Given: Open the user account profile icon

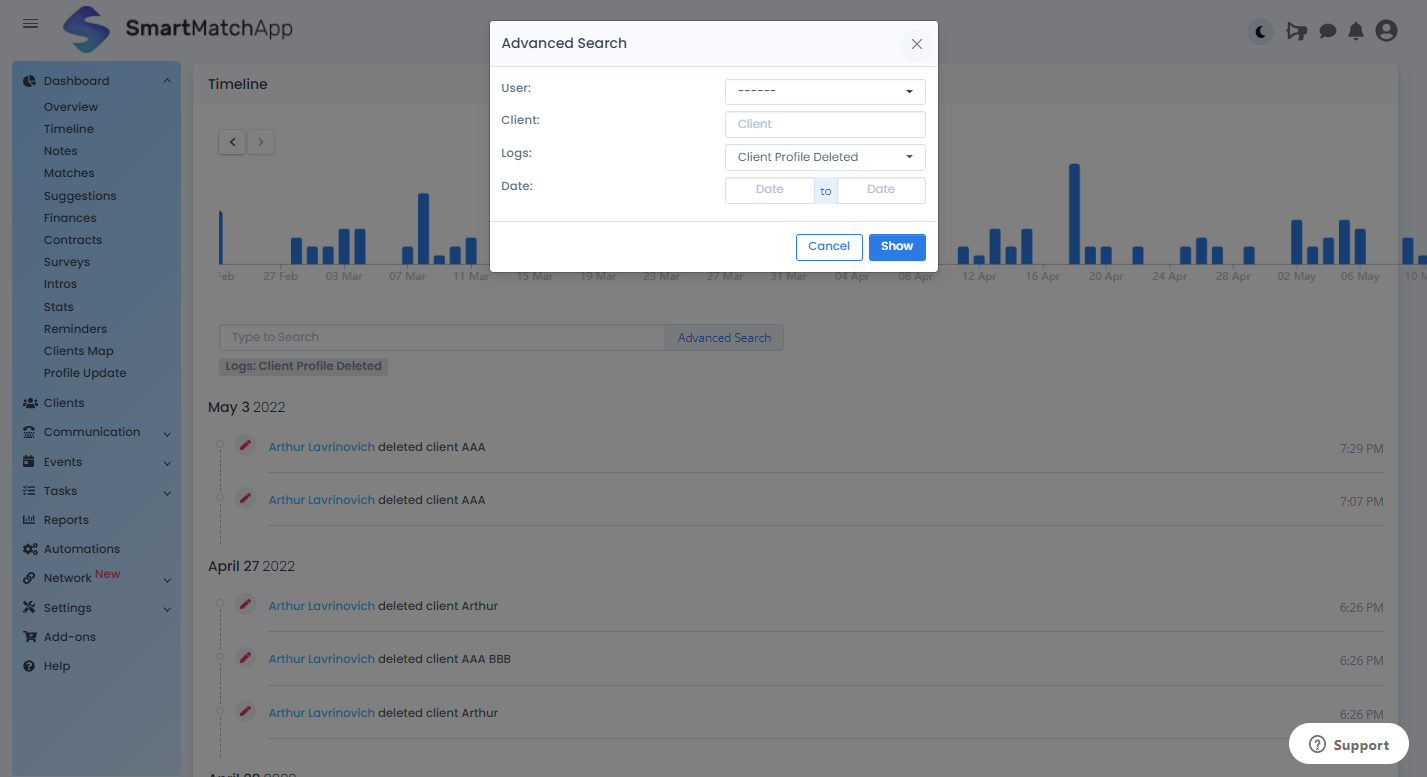Looking at the screenshot, I should click(1386, 31).
